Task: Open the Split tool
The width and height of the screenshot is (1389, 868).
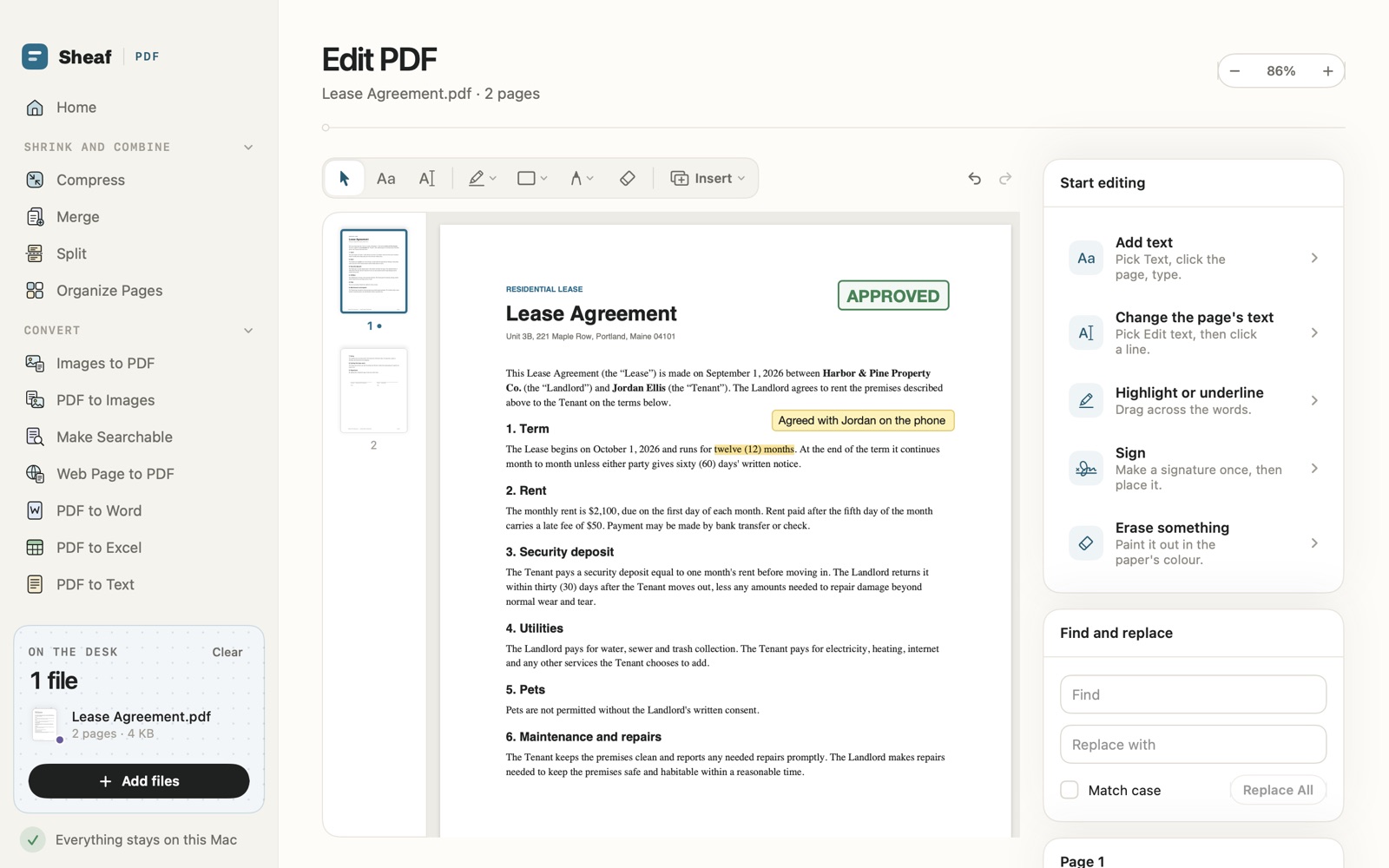Action: (x=139, y=253)
